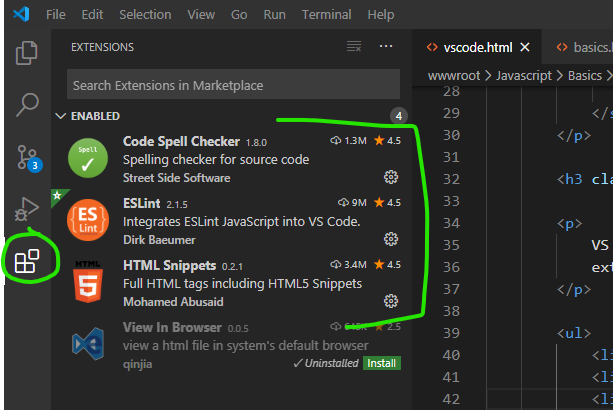Open the Search view in activity bar
Viewport: 613px width, 410px height.
click(27, 104)
